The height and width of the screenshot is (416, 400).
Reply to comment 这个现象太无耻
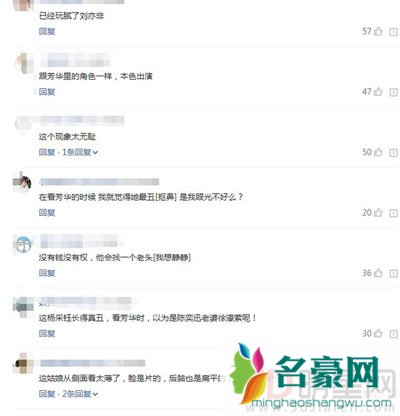(47, 152)
